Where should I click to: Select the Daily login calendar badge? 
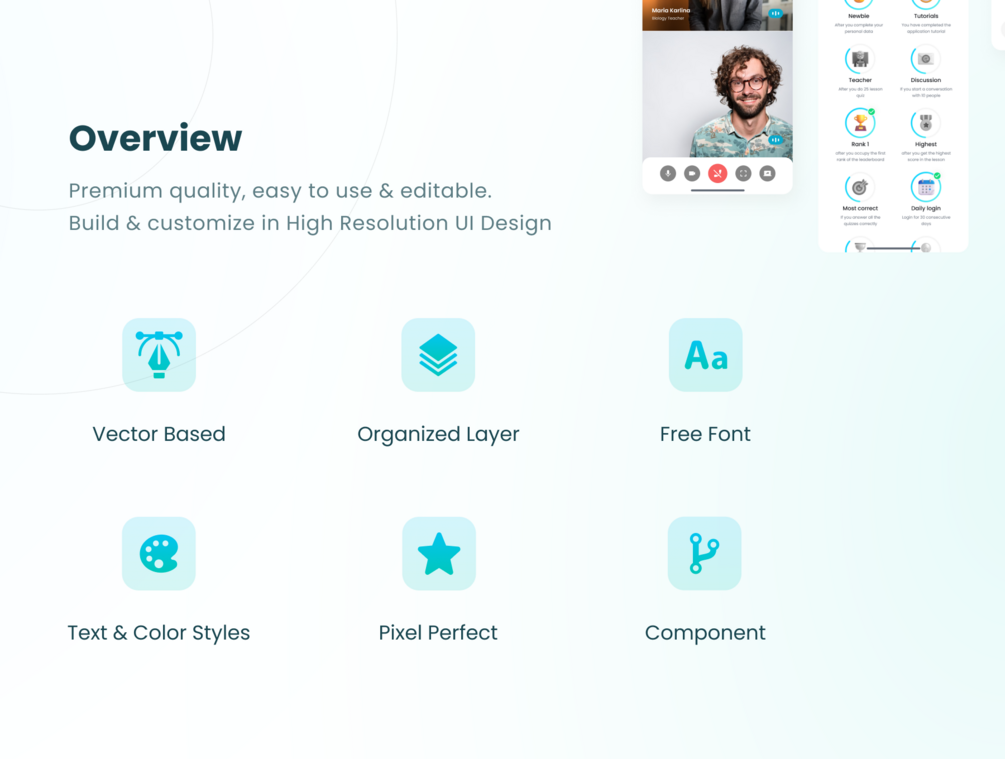pyautogui.click(x=926, y=187)
